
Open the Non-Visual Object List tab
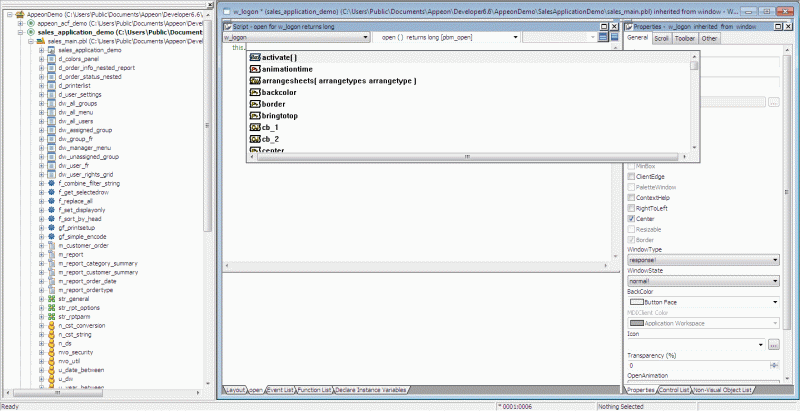(722, 390)
